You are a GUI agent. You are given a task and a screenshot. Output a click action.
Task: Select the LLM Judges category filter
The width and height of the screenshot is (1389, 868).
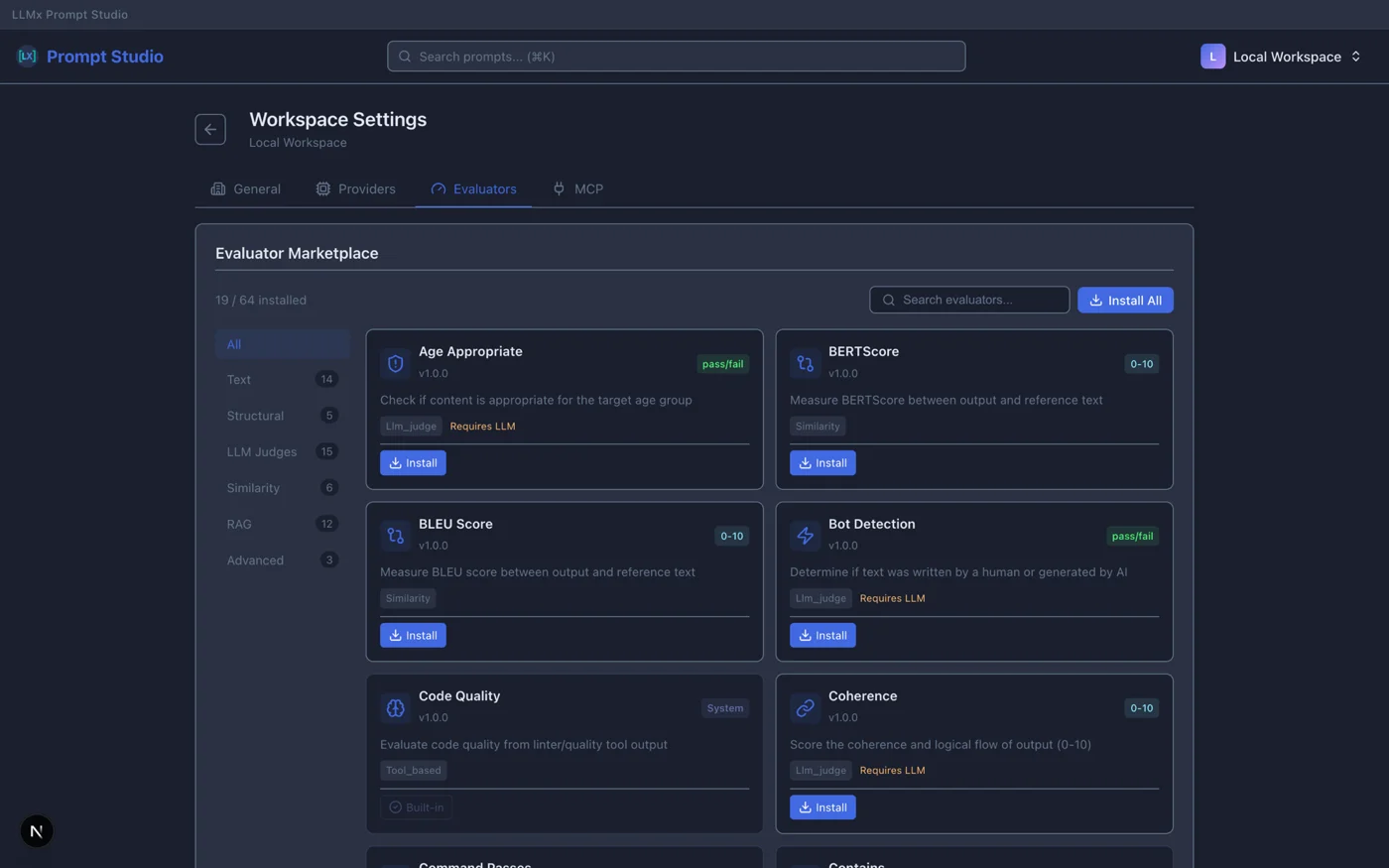(263, 451)
